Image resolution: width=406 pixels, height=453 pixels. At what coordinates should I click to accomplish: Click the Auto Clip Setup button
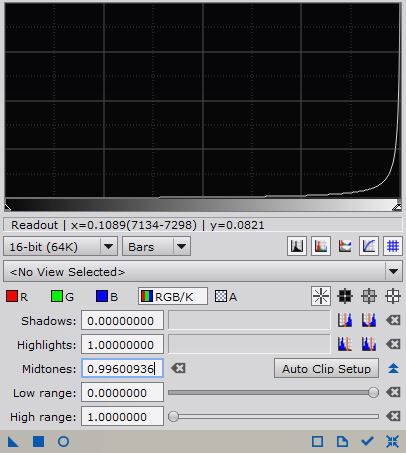326,368
